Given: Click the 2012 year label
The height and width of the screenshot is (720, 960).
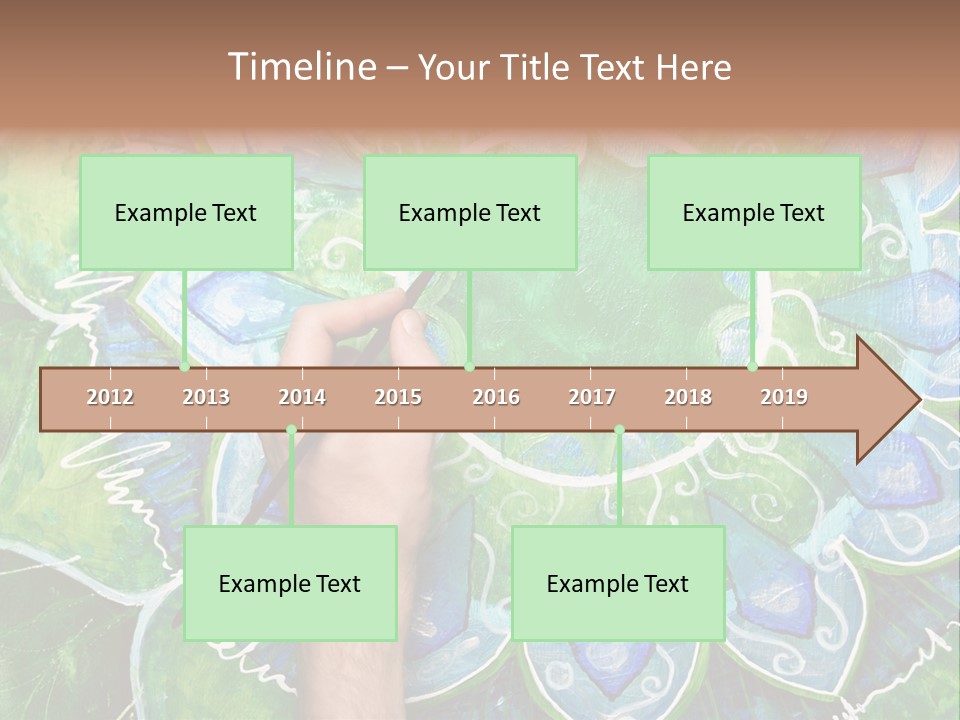Looking at the screenshot, I should pos(110,397).
